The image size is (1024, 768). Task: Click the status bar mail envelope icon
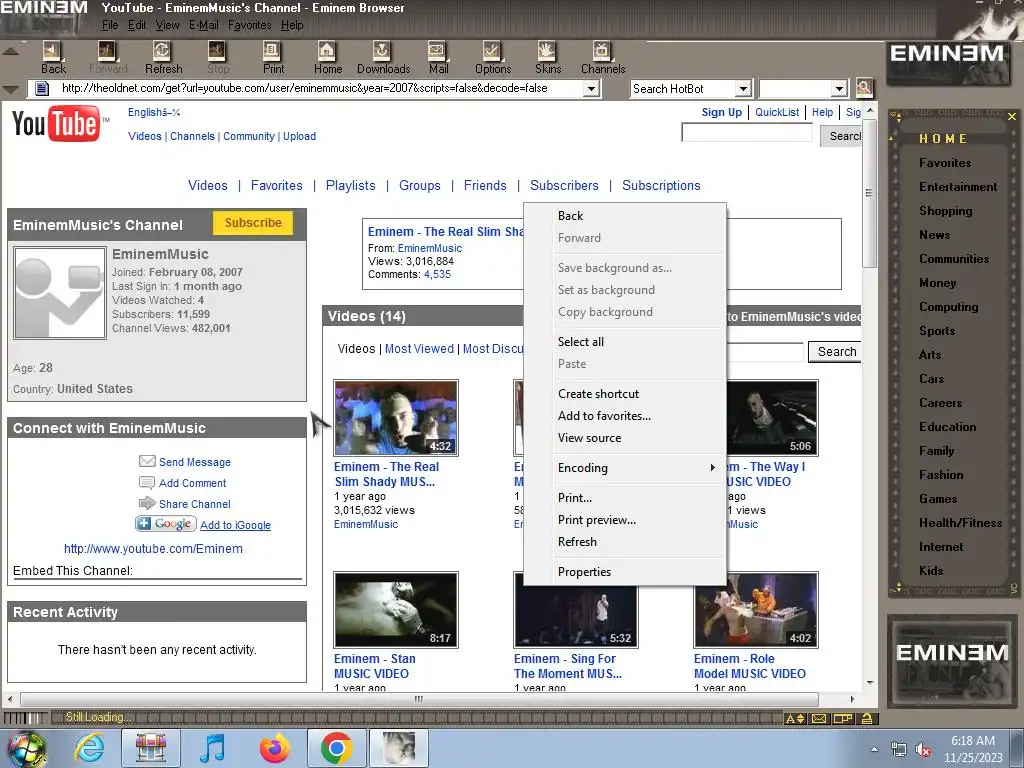tap(818, 718)
